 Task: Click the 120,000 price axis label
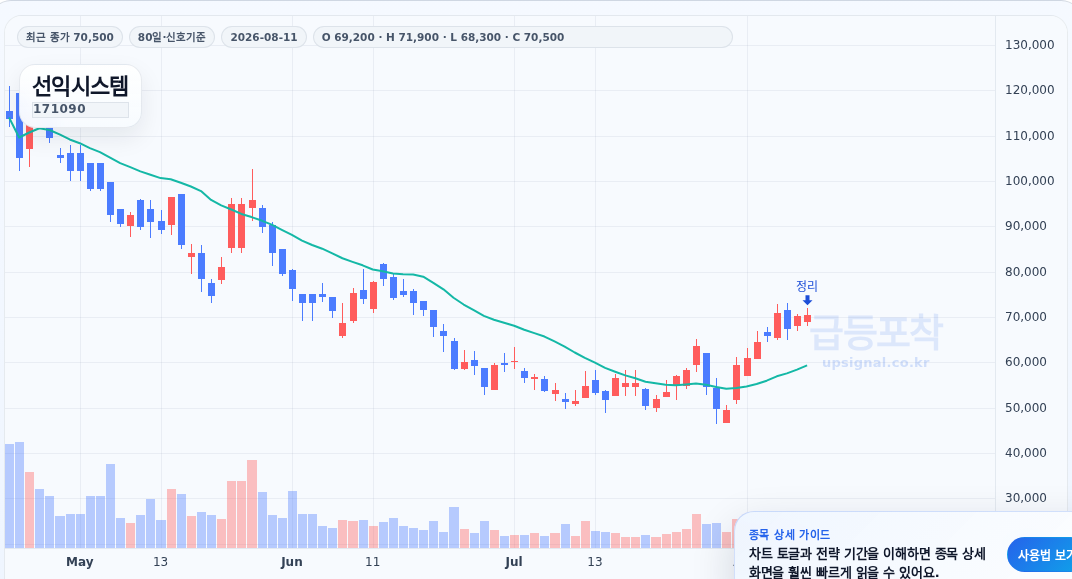(x=1030, y=90)
